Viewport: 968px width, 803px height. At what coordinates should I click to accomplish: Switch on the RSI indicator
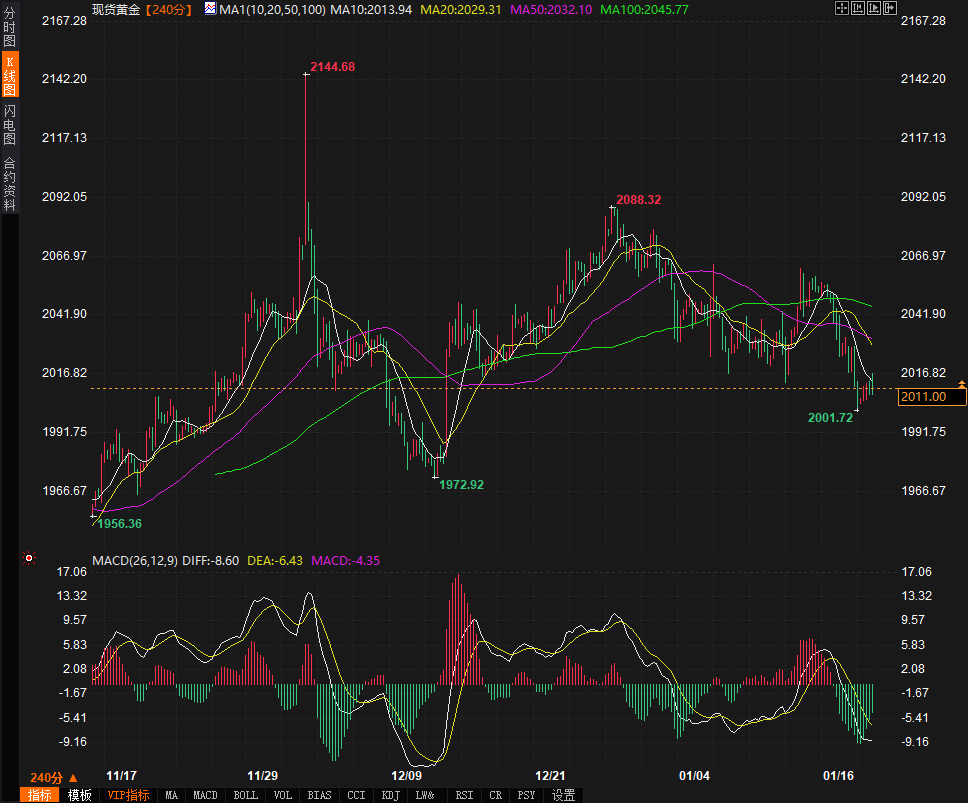click(x=464, y=795)
